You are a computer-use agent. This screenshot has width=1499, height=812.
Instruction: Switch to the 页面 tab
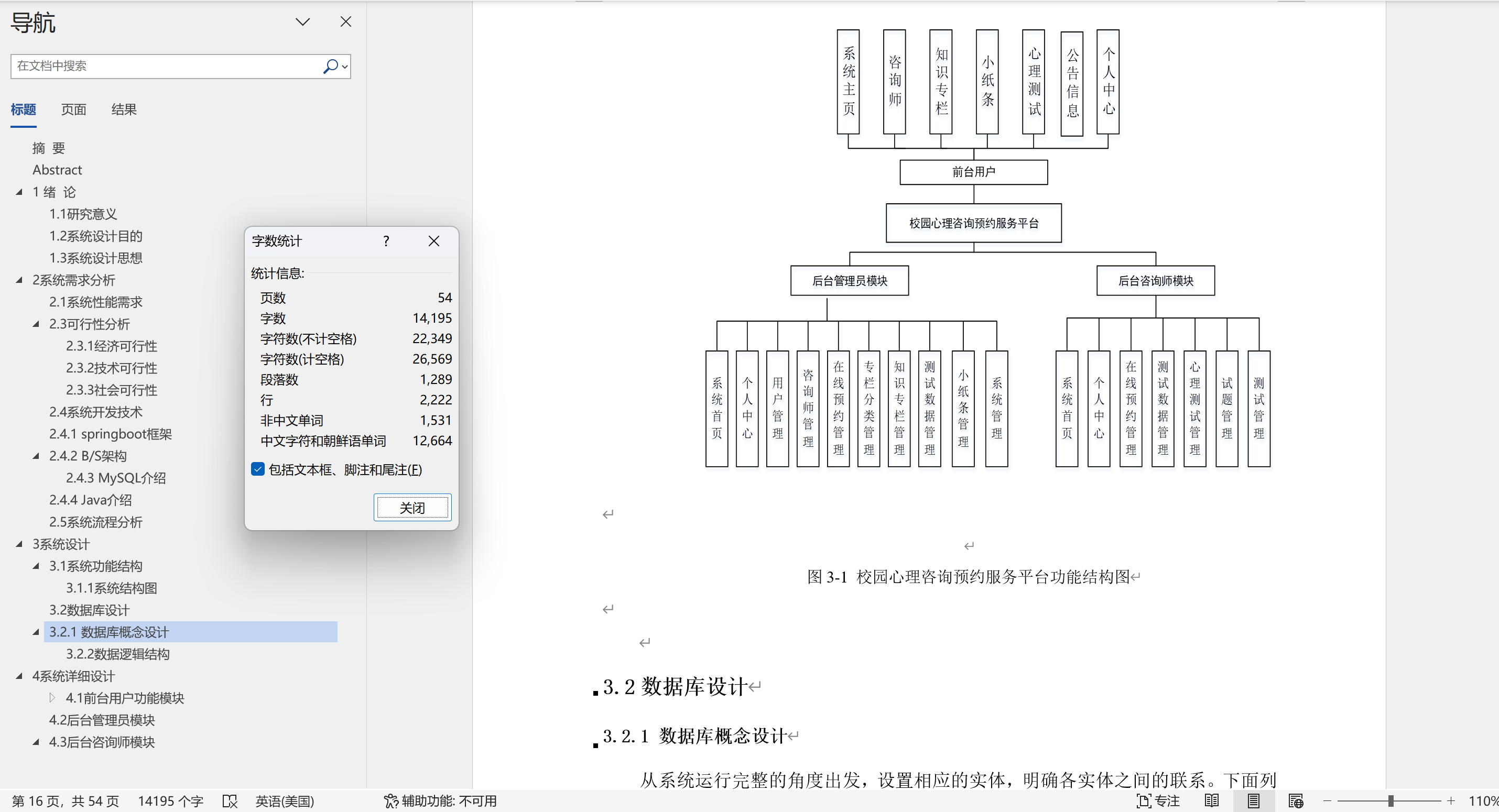(74, 109)
